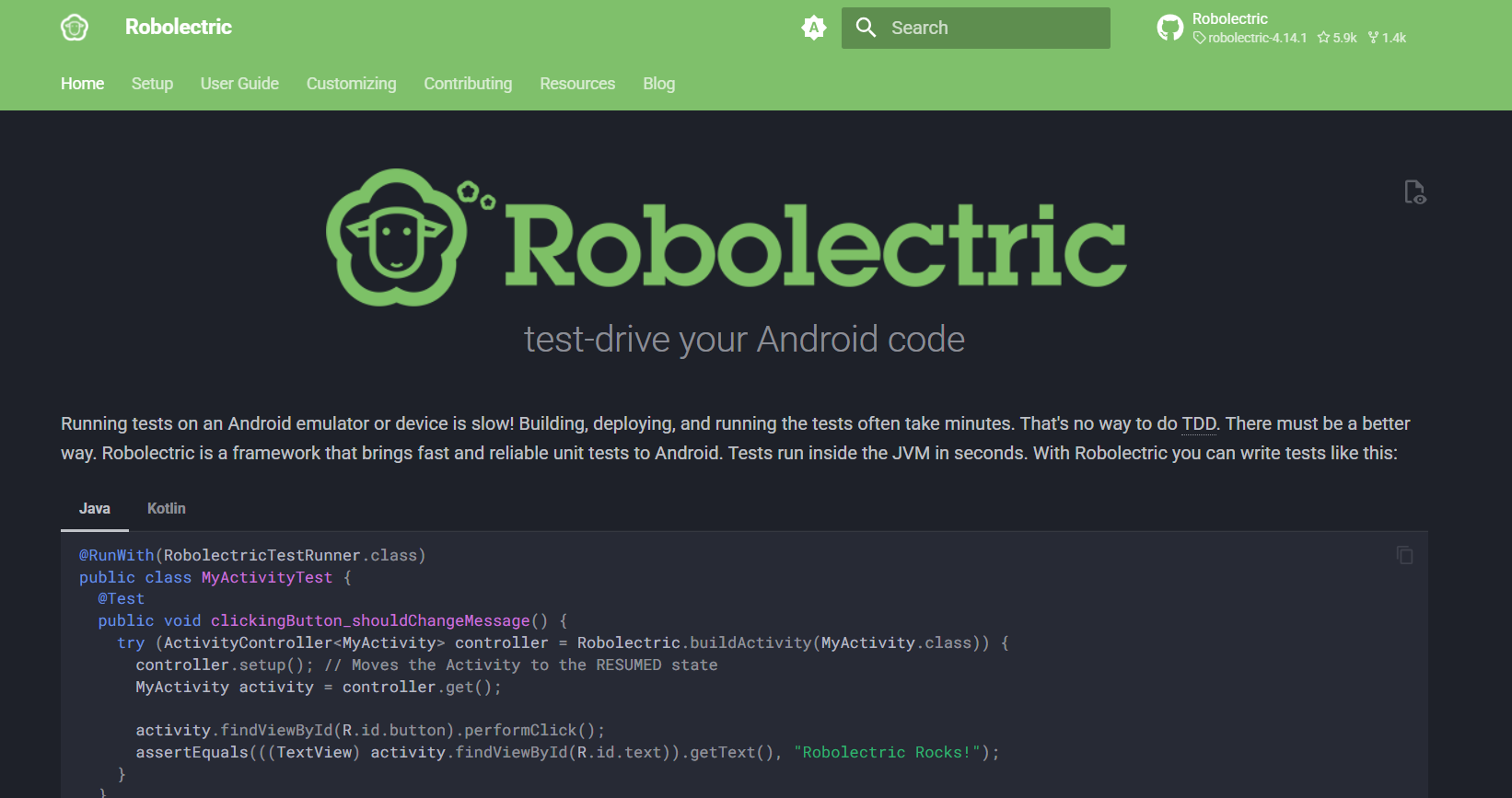Click the view page source icon

(x=1414, y=191)
